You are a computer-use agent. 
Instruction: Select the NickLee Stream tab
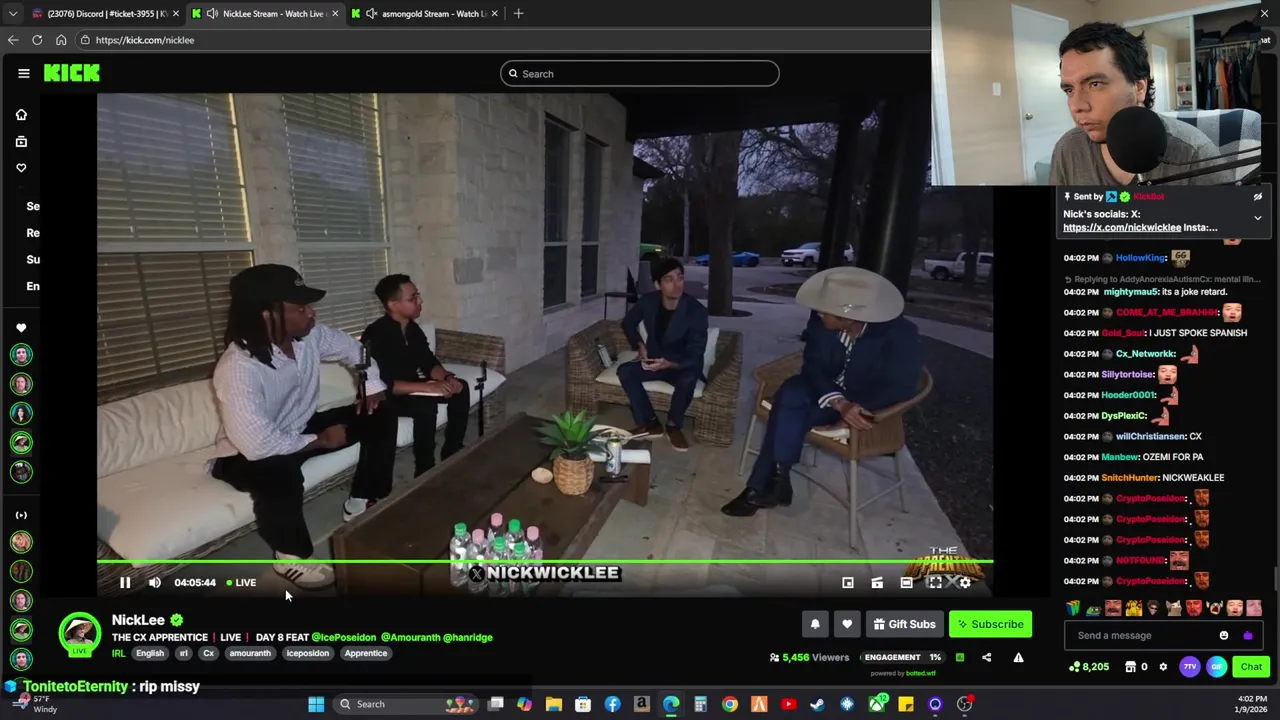(x=265, y=13)
